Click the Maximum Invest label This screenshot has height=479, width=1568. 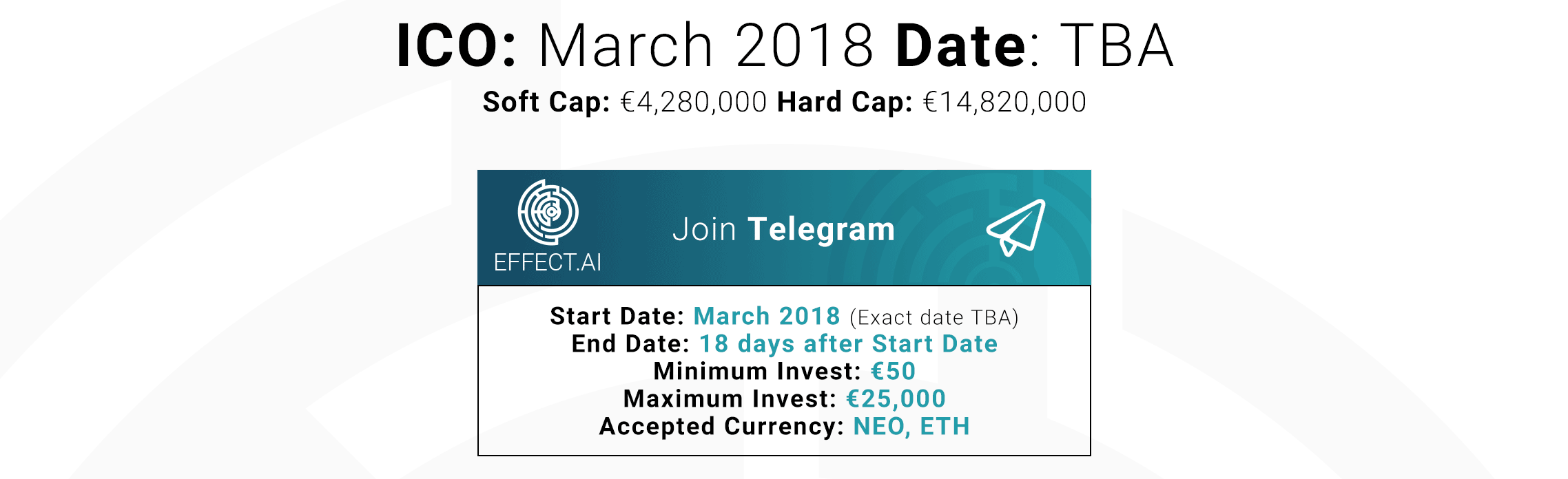click(730, 398)
